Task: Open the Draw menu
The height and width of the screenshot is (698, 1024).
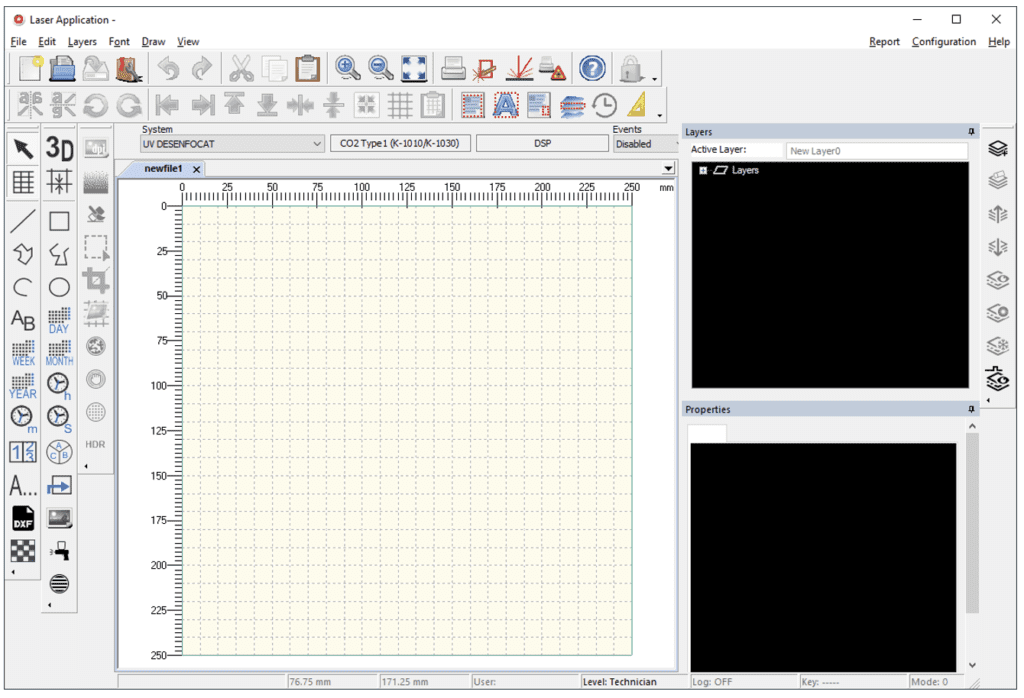Action: click(x=153, y=42)
